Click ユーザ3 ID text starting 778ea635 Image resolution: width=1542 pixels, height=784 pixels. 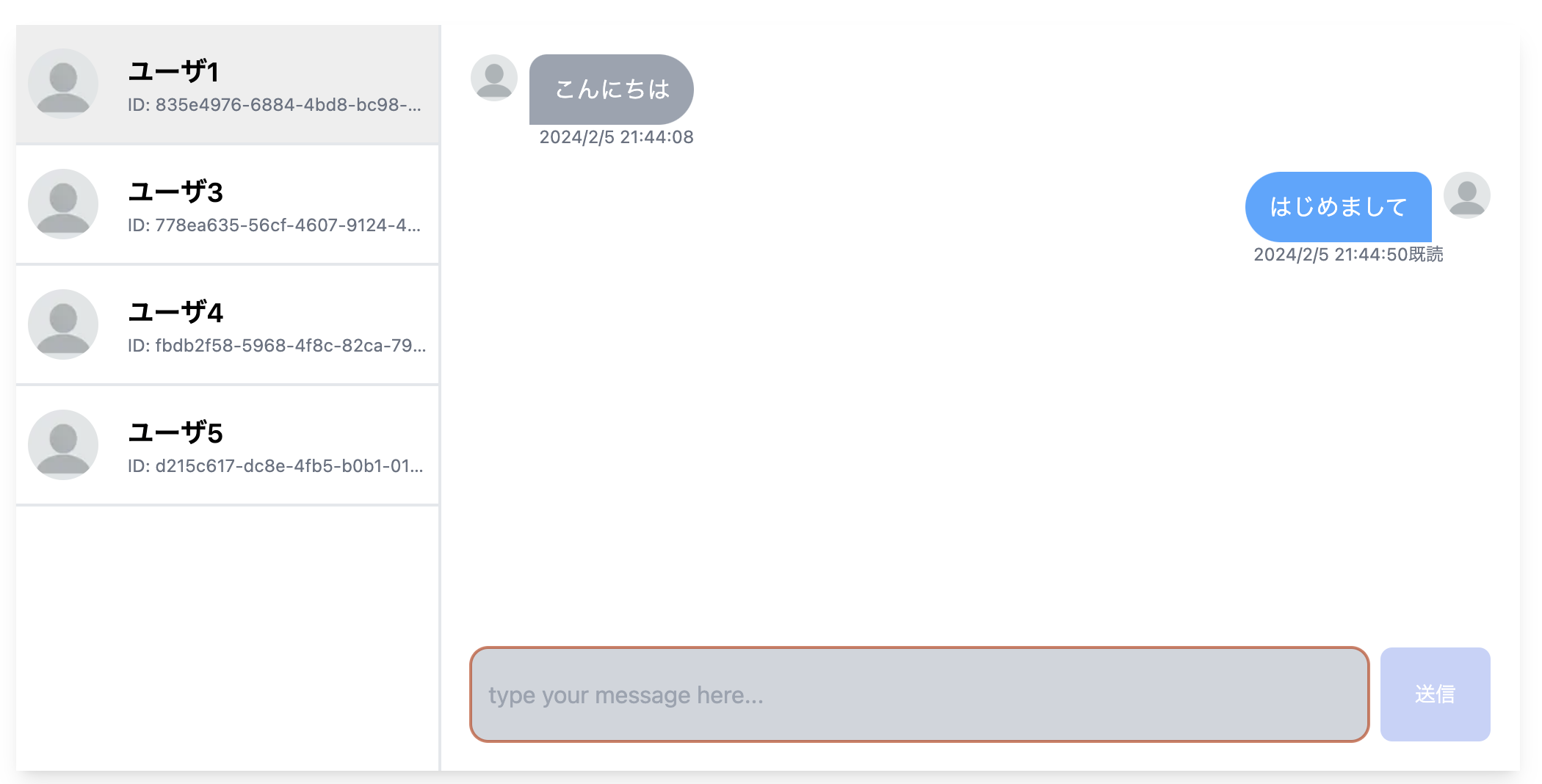275,225
